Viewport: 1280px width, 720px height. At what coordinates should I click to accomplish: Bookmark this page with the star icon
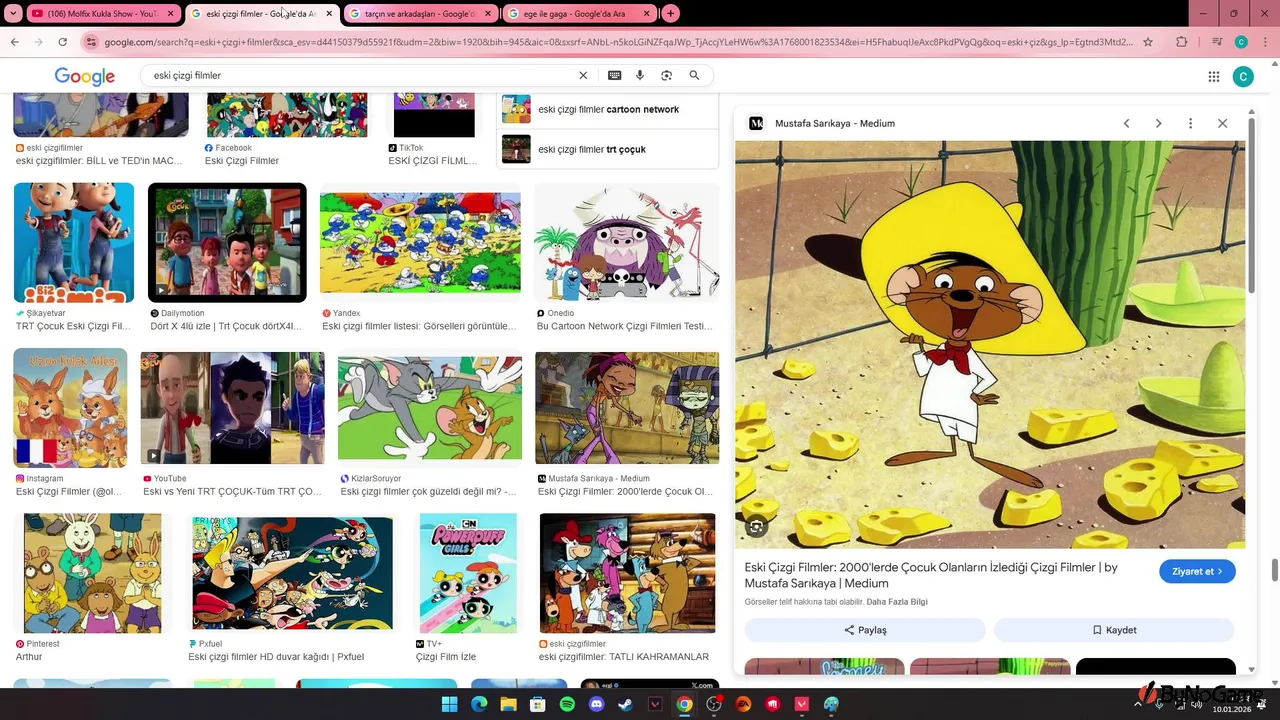[1148, 42]
